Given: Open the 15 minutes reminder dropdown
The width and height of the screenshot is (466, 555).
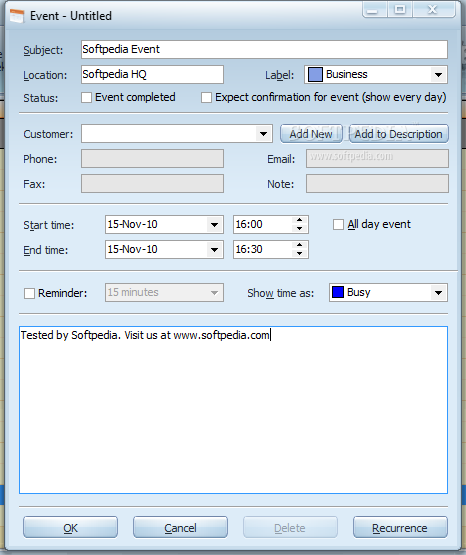Looking at the screenshot, I should click(214, 293).
